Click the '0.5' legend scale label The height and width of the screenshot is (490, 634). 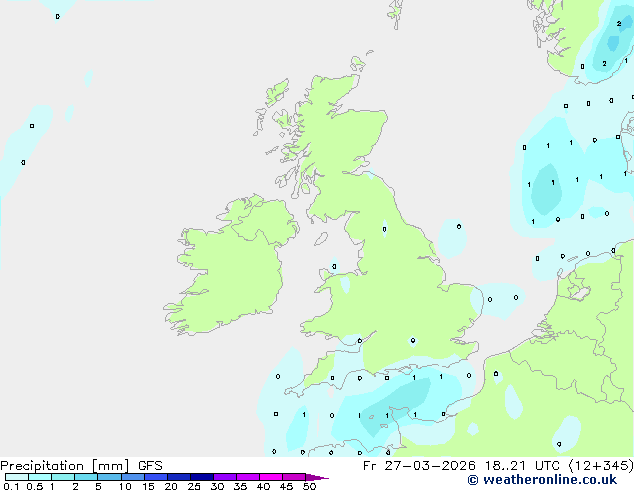(x=35, y=486)
